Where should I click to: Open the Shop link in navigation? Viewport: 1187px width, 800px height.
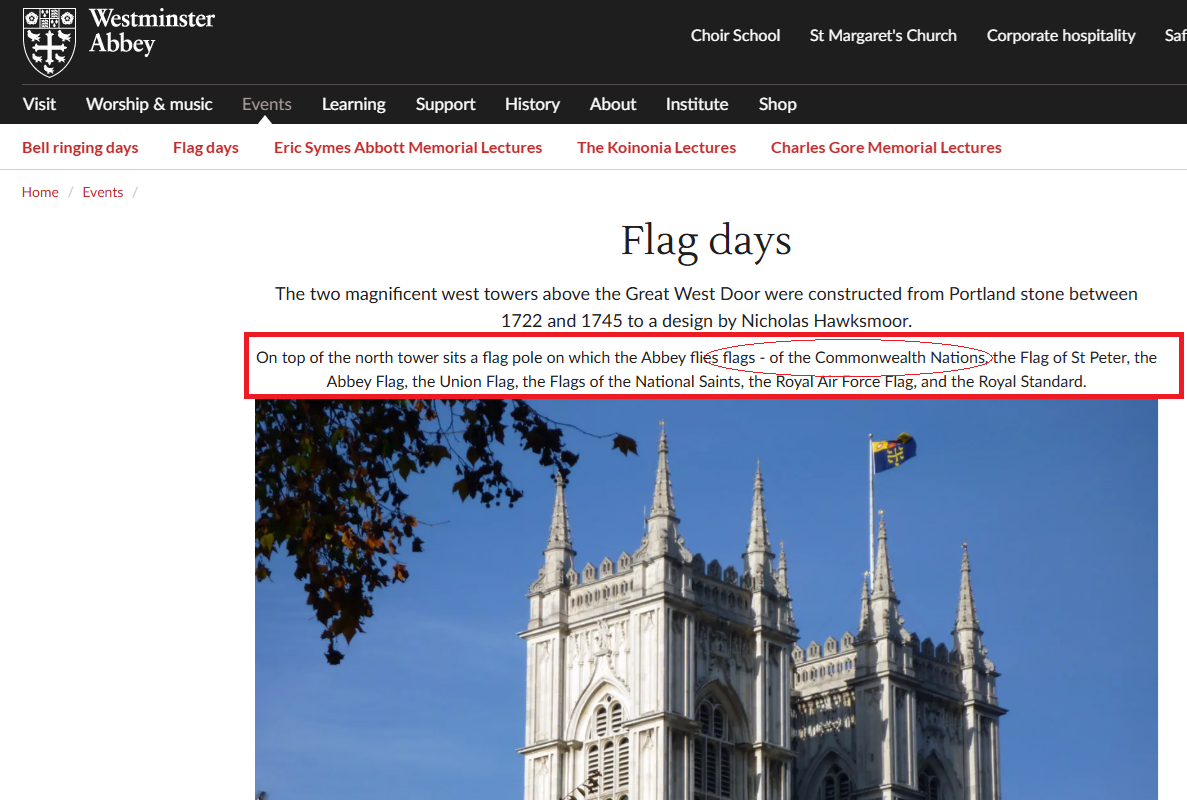777,104
